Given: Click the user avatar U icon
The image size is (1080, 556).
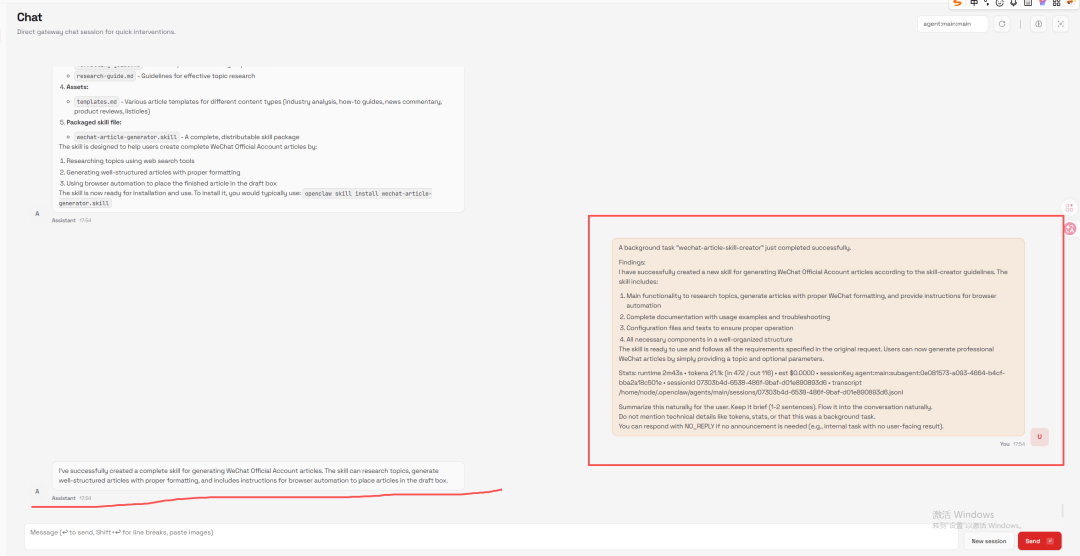Looking at the screenshot, I should 1040,437.
